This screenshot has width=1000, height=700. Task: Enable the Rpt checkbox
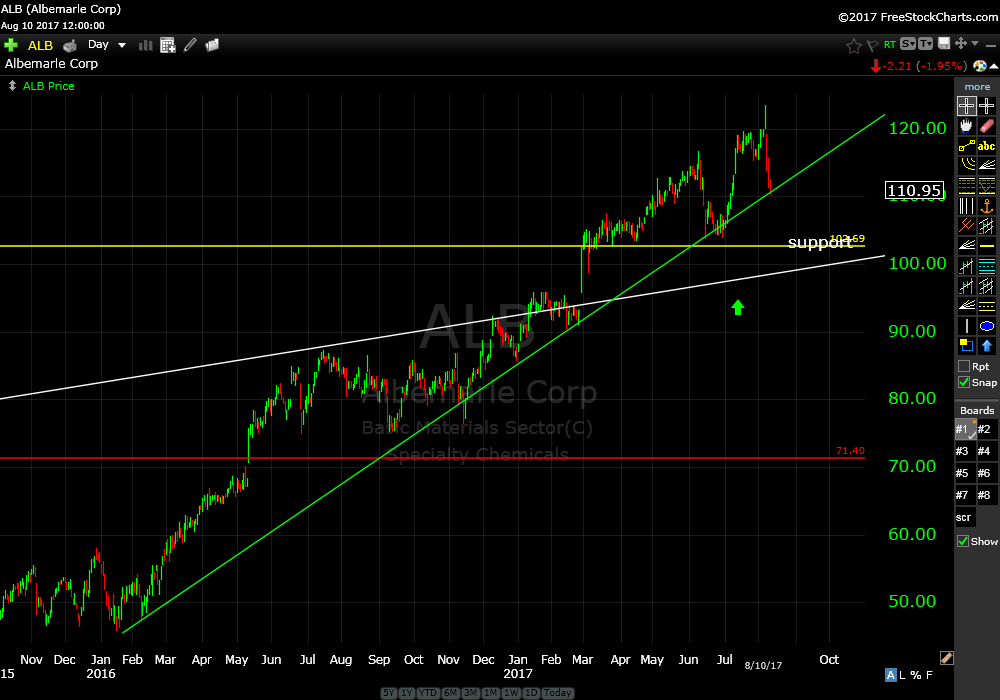point(964,366)
